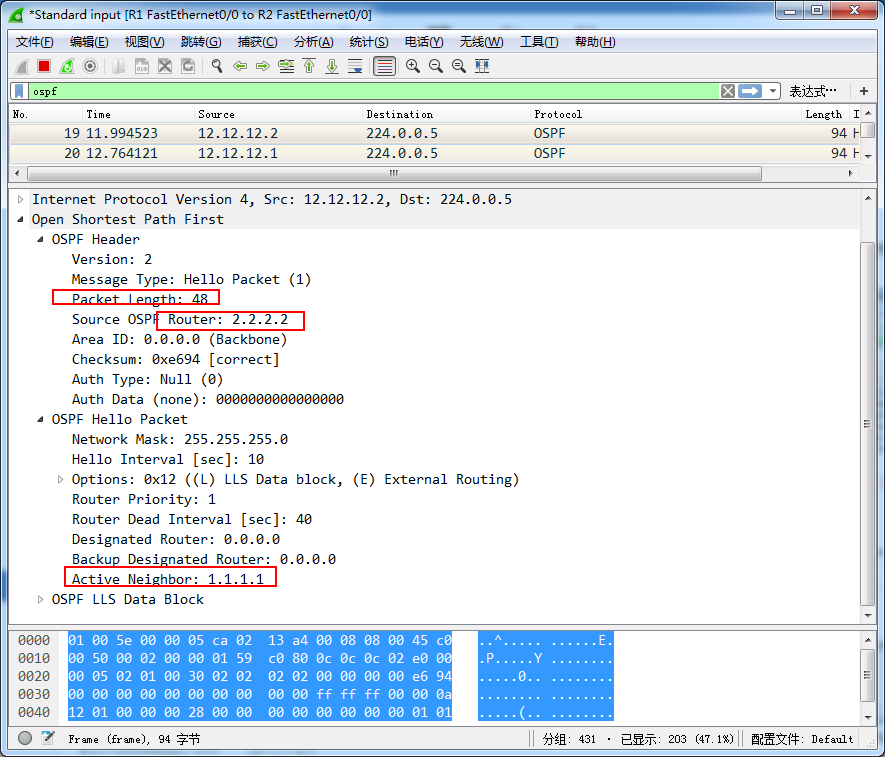Go back to the previous packet in history
This screenshot has width=885, height=757.
[x=240, y=67]
